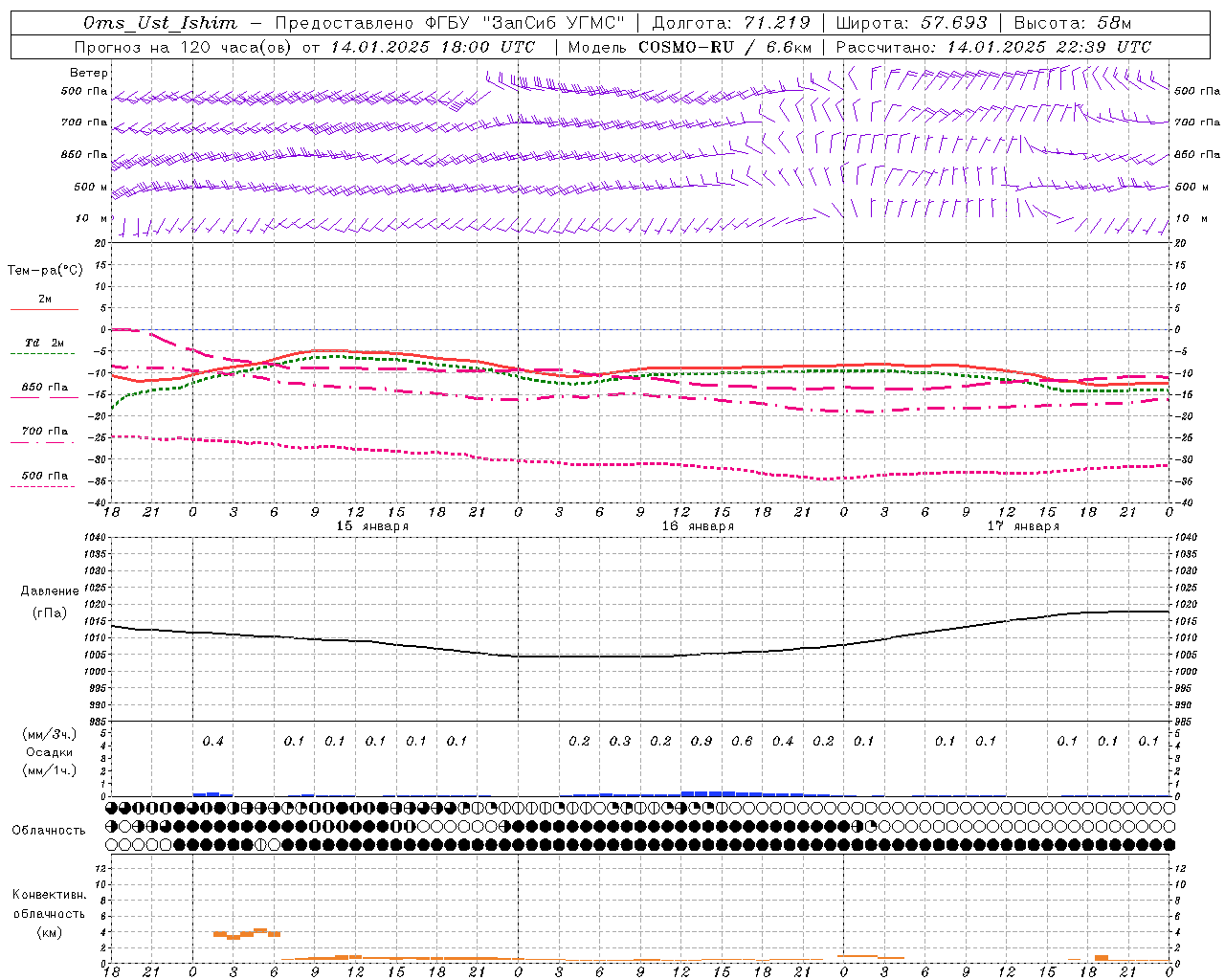Click the 850 гПа temperature legend line sample
This screenshot has height=980, width=1225.
43,398
